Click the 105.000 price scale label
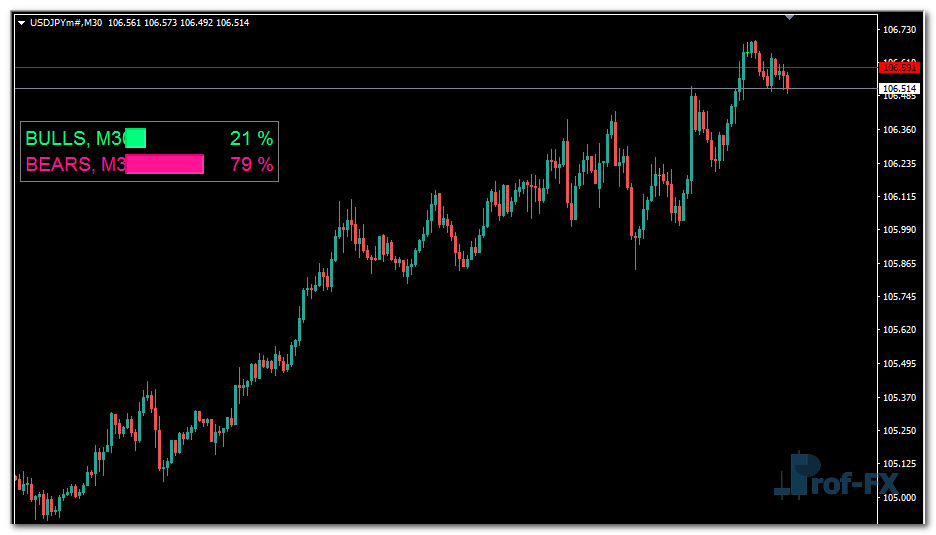This screenshot has height=535, width=936. [x=900, y=497]
